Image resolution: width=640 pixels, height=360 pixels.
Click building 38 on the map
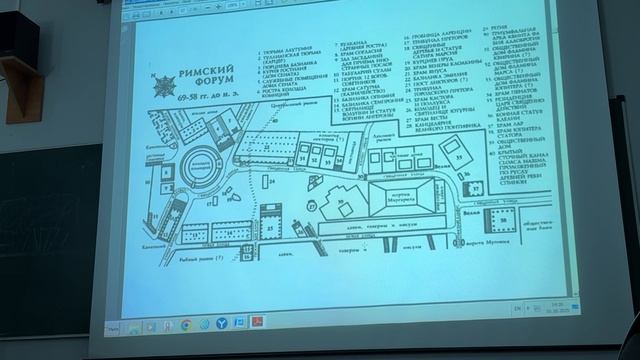(501, 220)
